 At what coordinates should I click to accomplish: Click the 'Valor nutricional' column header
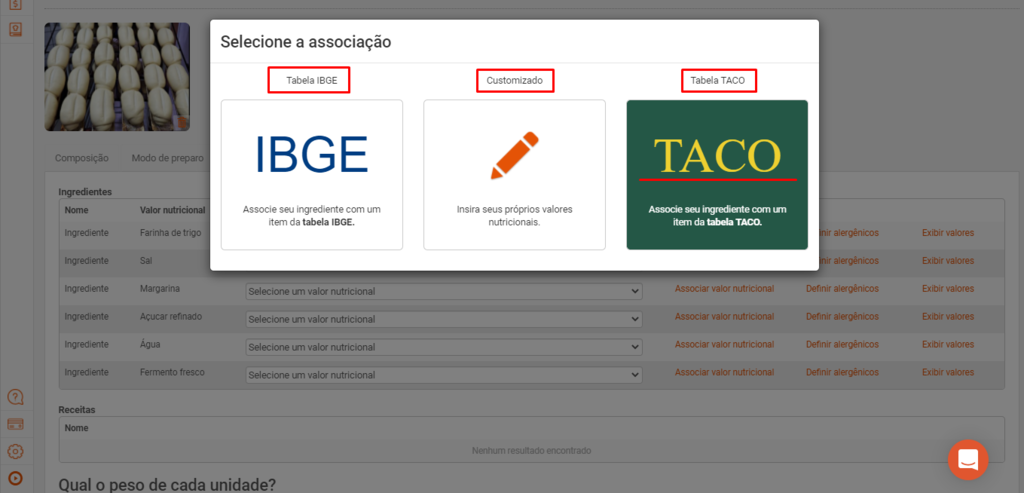click(x=172, y=210)
